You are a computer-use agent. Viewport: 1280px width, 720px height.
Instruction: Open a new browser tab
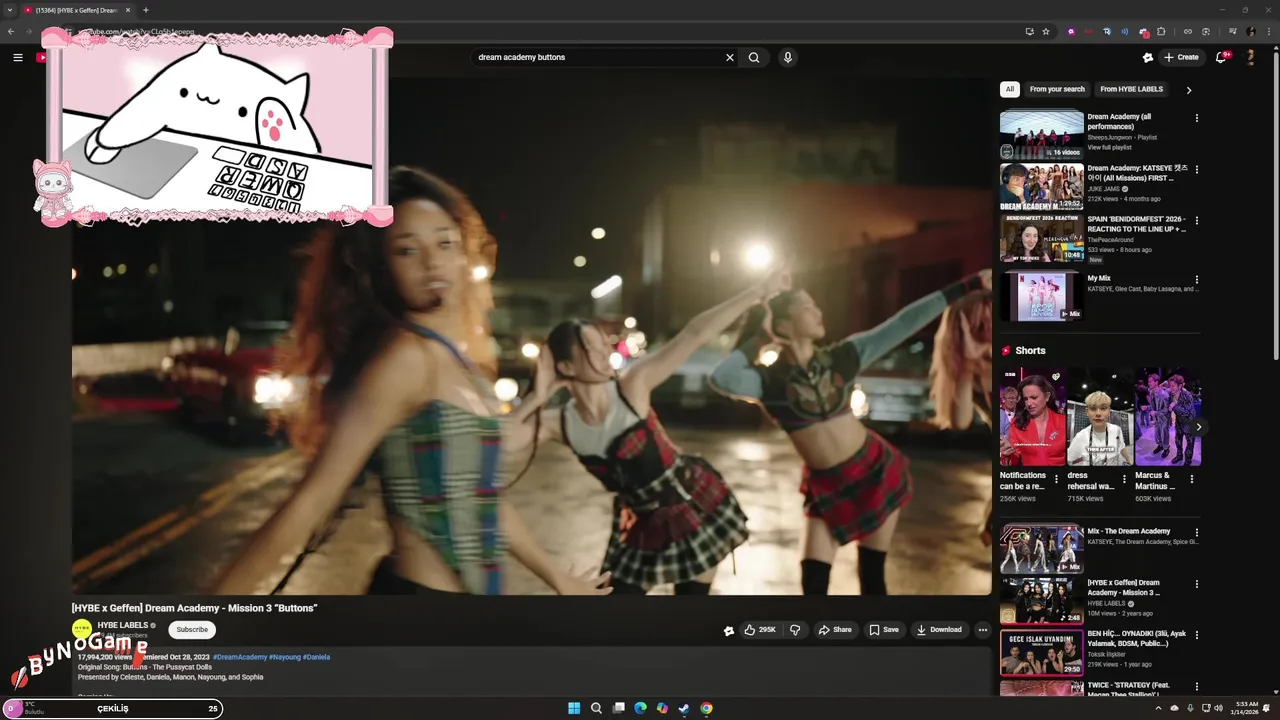[x=146, y=10]
